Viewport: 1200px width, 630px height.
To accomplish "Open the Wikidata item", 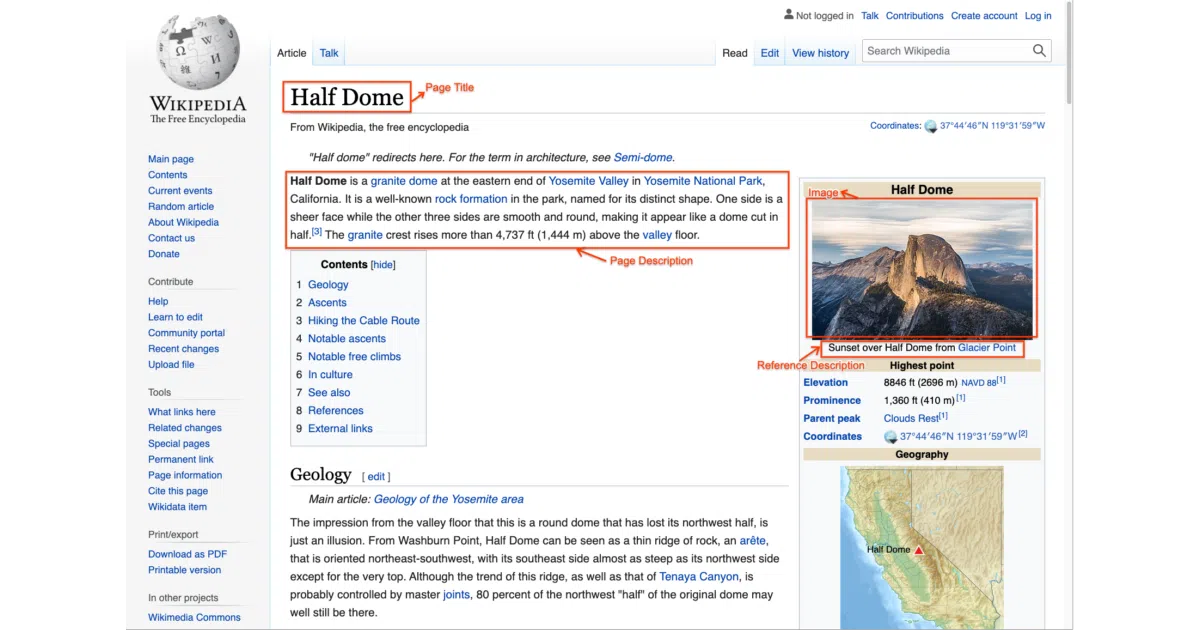I will 177,507.
